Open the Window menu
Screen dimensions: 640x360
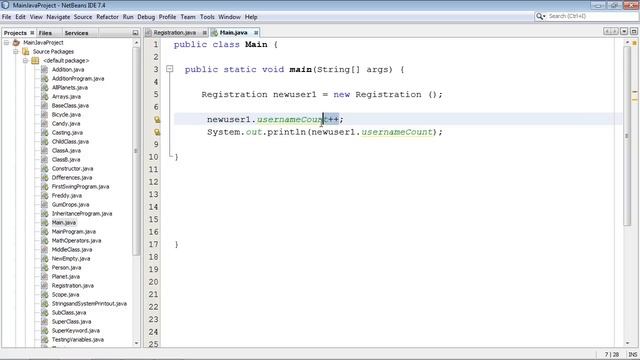coord(229,17)
